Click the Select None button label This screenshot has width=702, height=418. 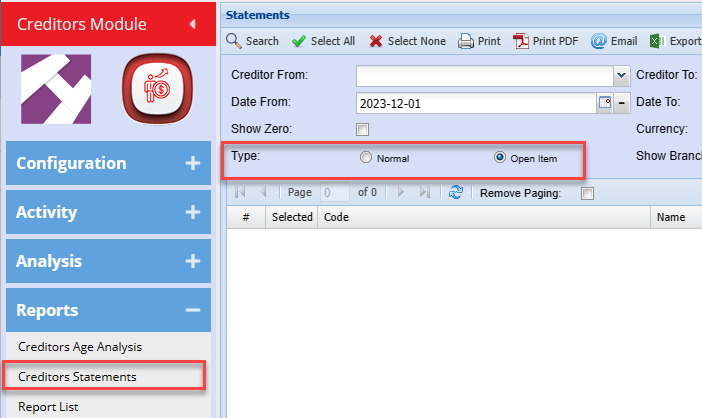[x=416, y=41]
